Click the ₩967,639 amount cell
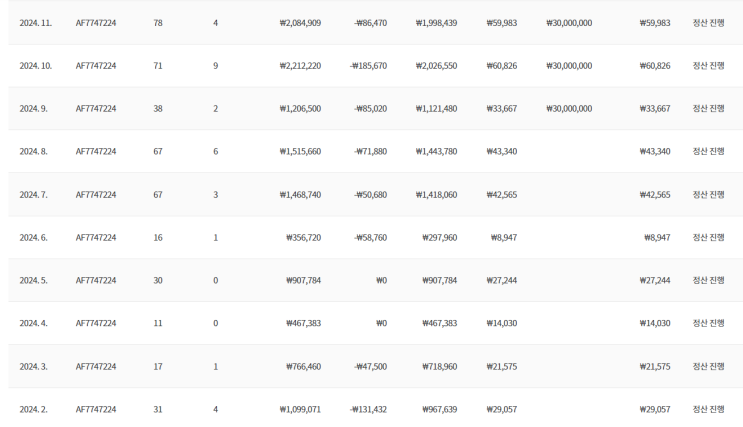The image size is (743, 427). coord(439,410)
